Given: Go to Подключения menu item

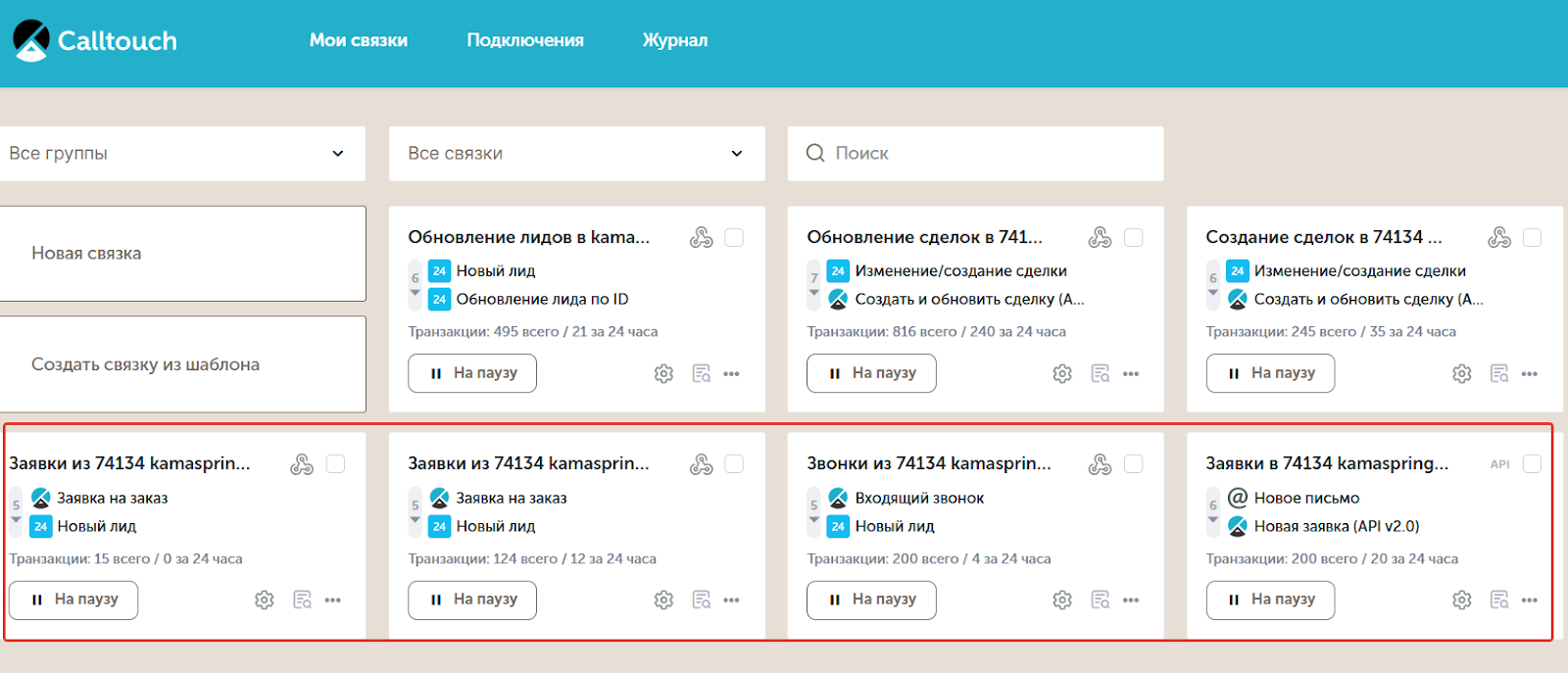Looking at the screenshot, I should pyautogui.click(x=524, y=40).
